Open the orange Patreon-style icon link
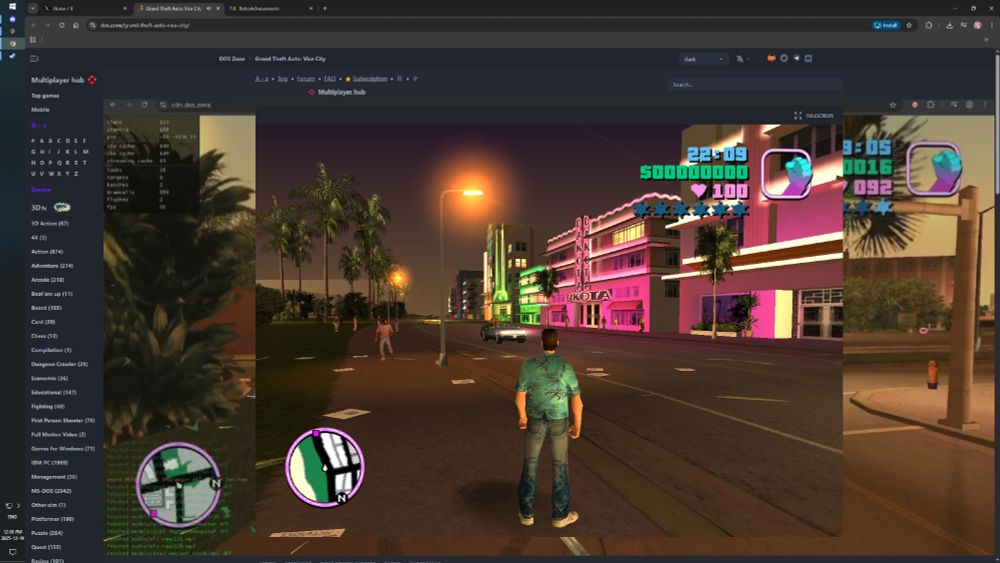The width and height of the screenshot is (1000, 563). point(771,58)
